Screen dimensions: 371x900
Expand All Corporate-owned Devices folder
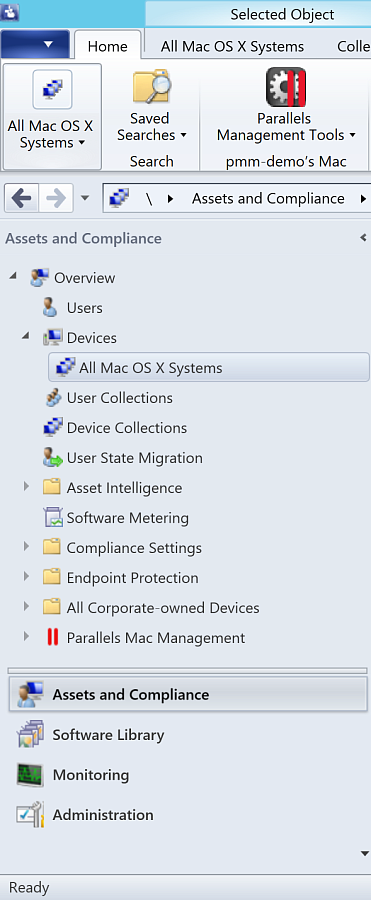pos(26,607)
